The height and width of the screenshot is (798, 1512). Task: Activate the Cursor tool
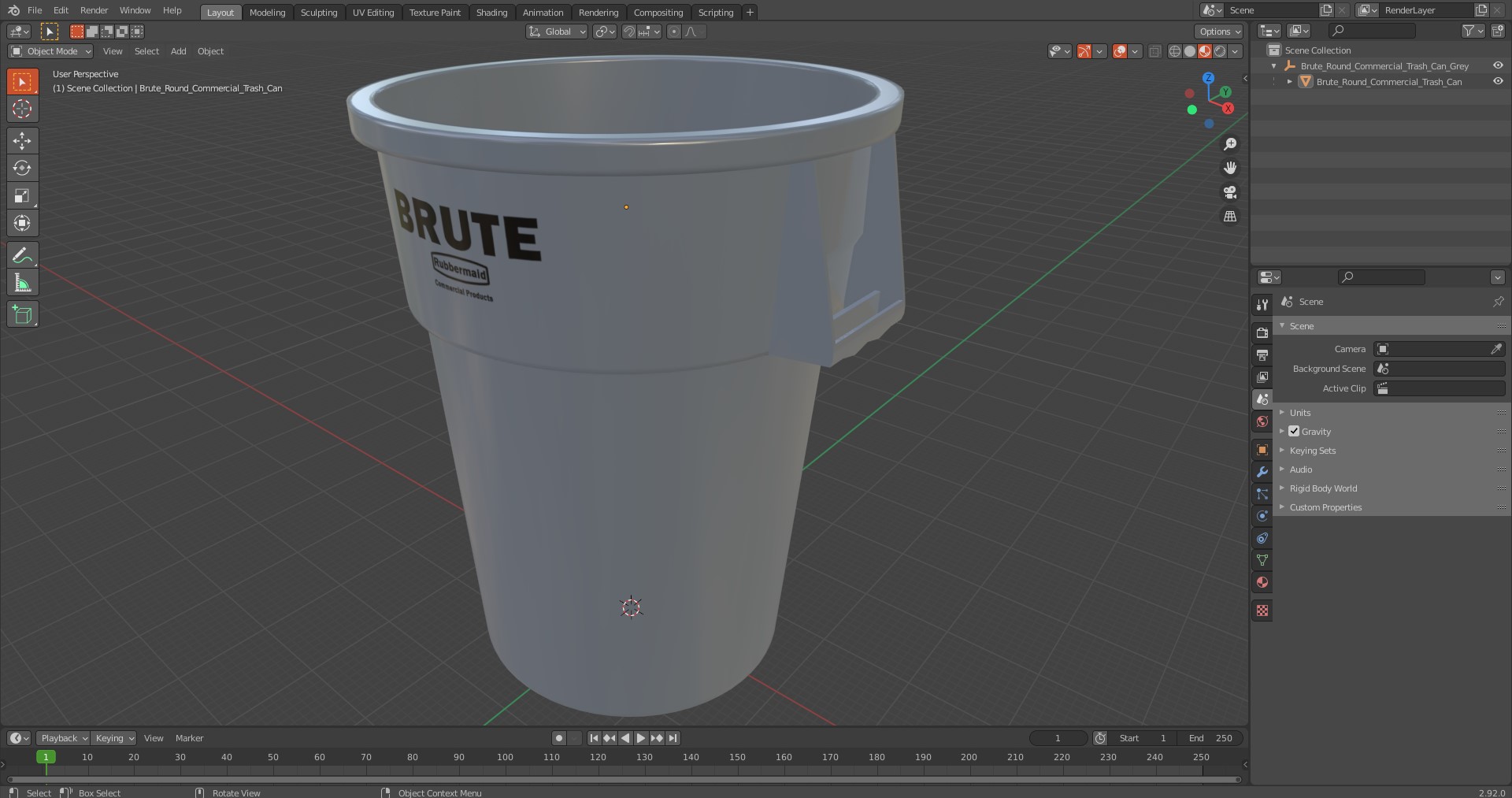22,109
